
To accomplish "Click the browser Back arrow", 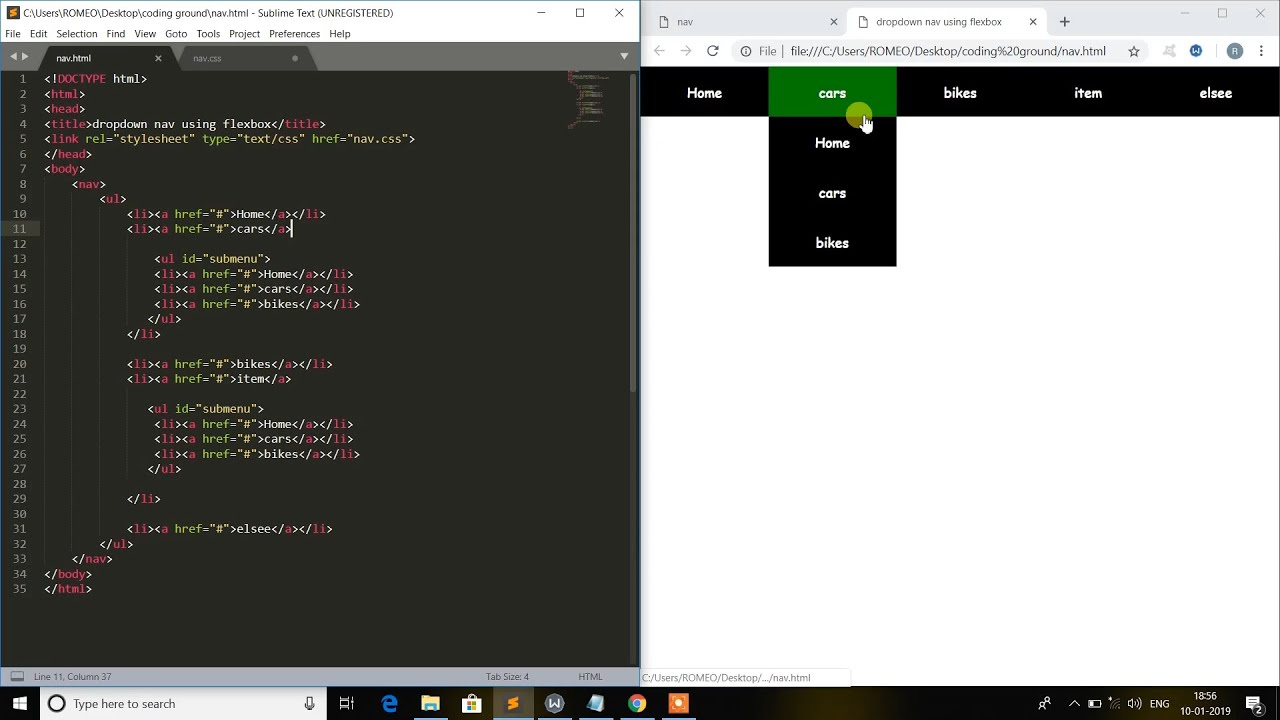I will click(x=659, y=51).
